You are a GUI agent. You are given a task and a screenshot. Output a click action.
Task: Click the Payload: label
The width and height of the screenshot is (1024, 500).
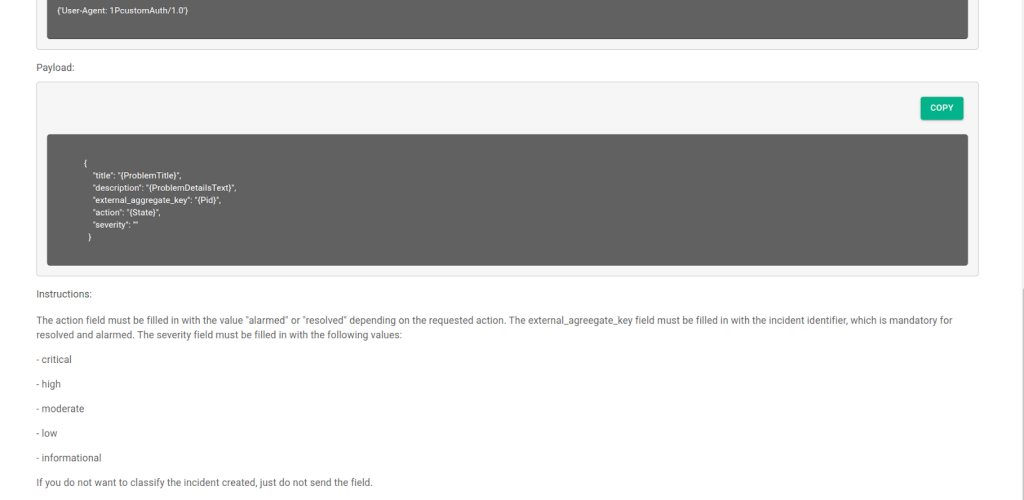click(56, 68)
